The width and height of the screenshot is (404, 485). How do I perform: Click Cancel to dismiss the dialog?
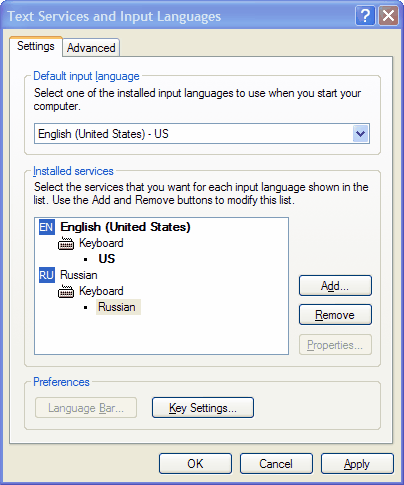276,464
